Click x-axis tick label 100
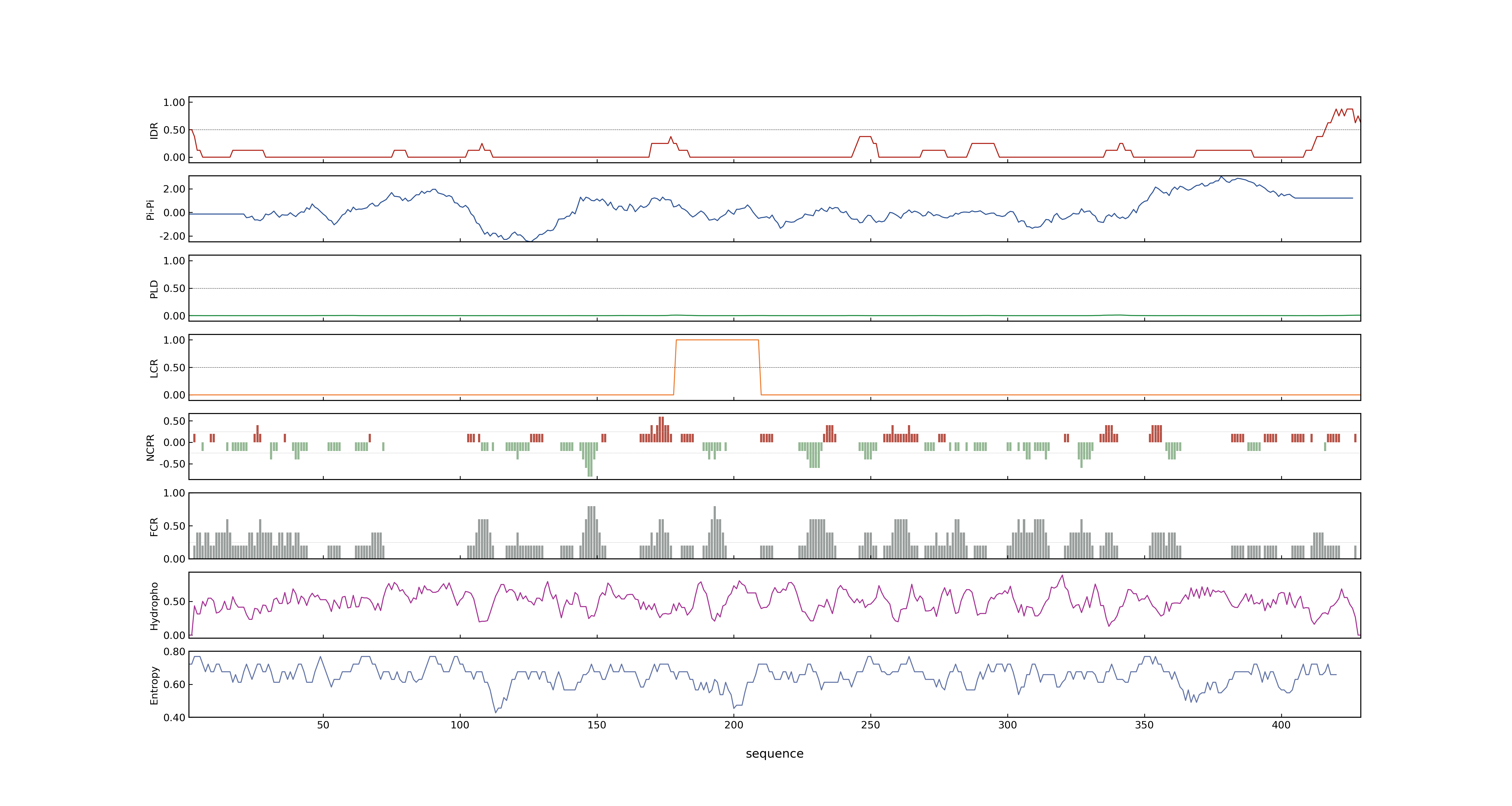 pyautogui.click(x=460, y=725)
